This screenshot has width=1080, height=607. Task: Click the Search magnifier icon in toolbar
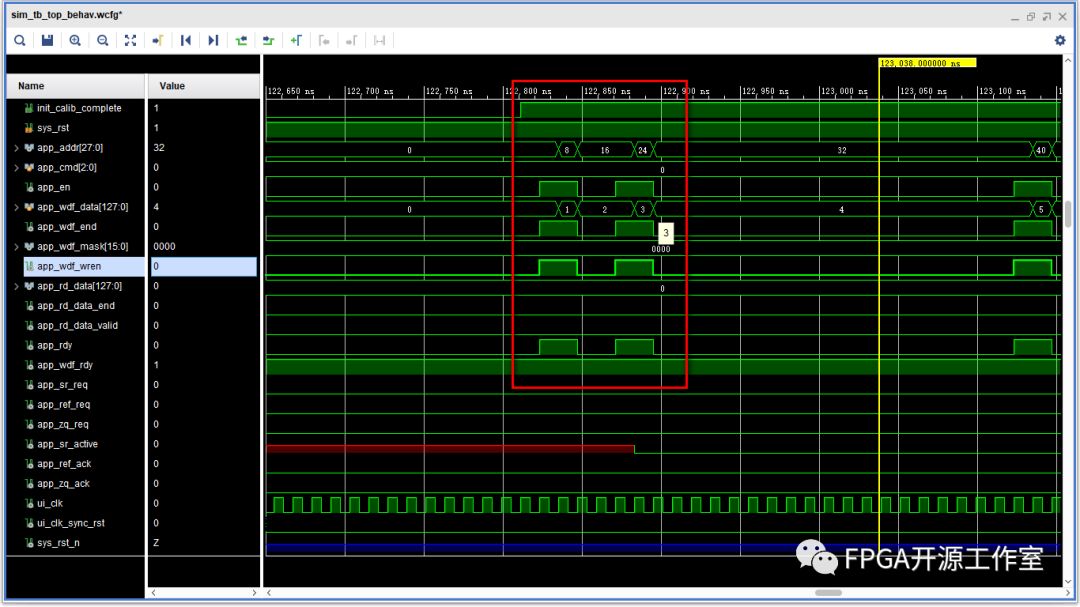pos(19,40)
